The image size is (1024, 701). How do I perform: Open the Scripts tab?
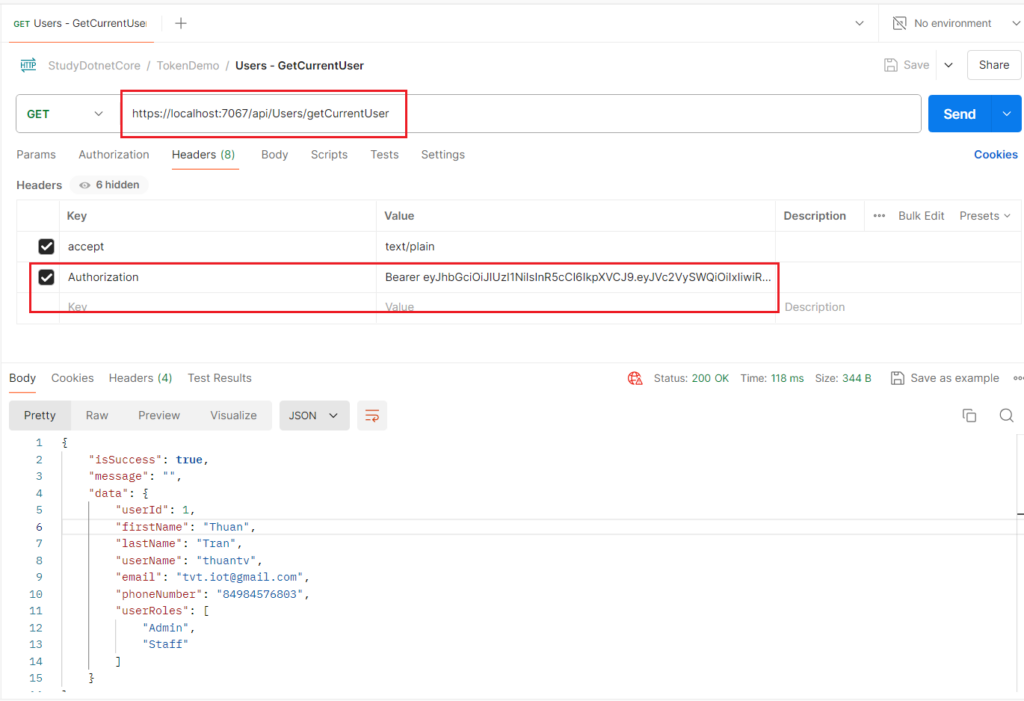(329, 155)
